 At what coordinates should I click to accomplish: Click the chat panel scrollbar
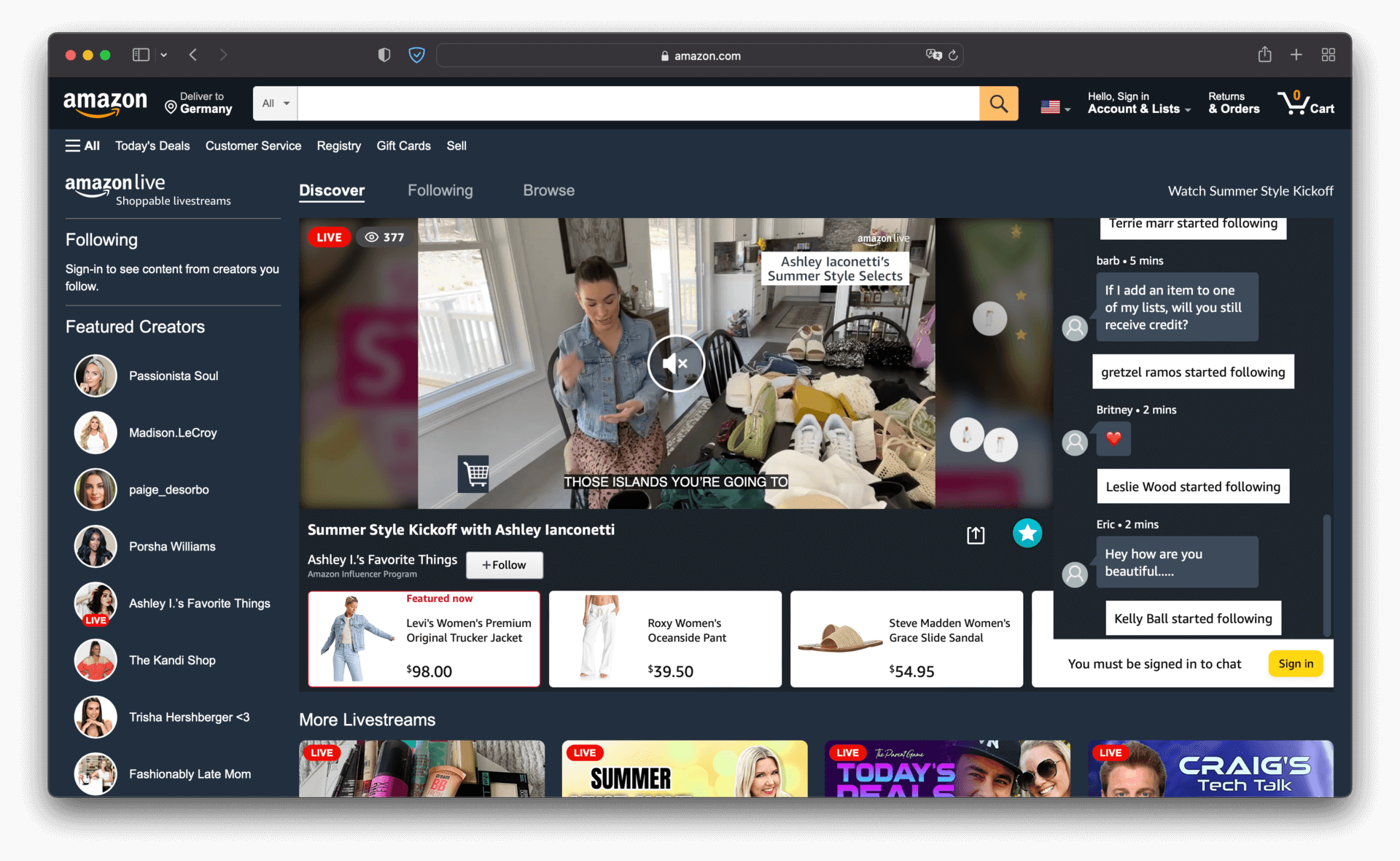point(1327,574)
